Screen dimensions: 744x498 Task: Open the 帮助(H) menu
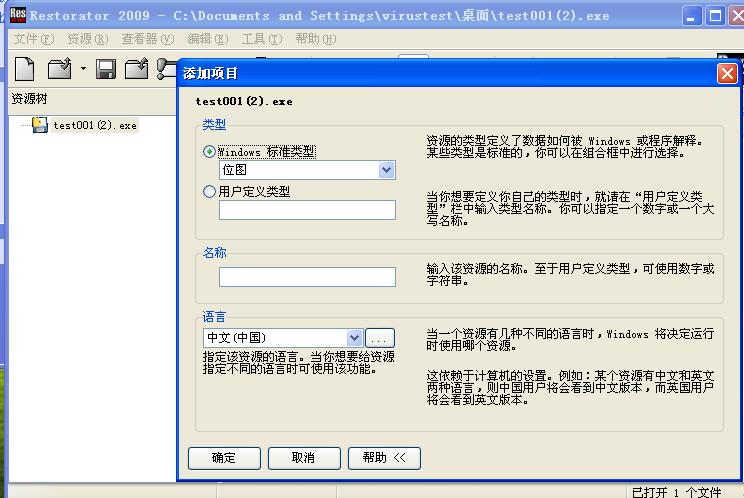316,39
